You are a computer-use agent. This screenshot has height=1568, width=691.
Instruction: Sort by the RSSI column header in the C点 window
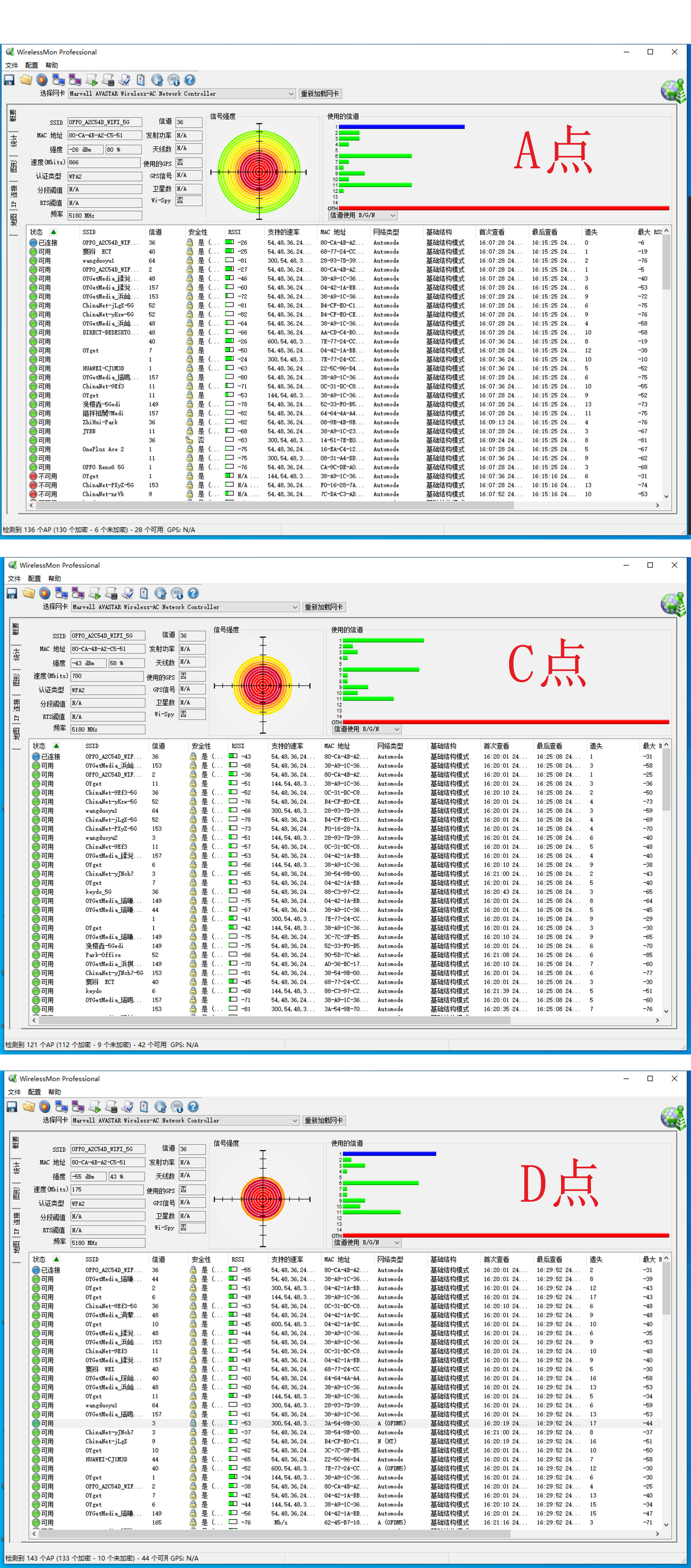click(x=248, y=746)
